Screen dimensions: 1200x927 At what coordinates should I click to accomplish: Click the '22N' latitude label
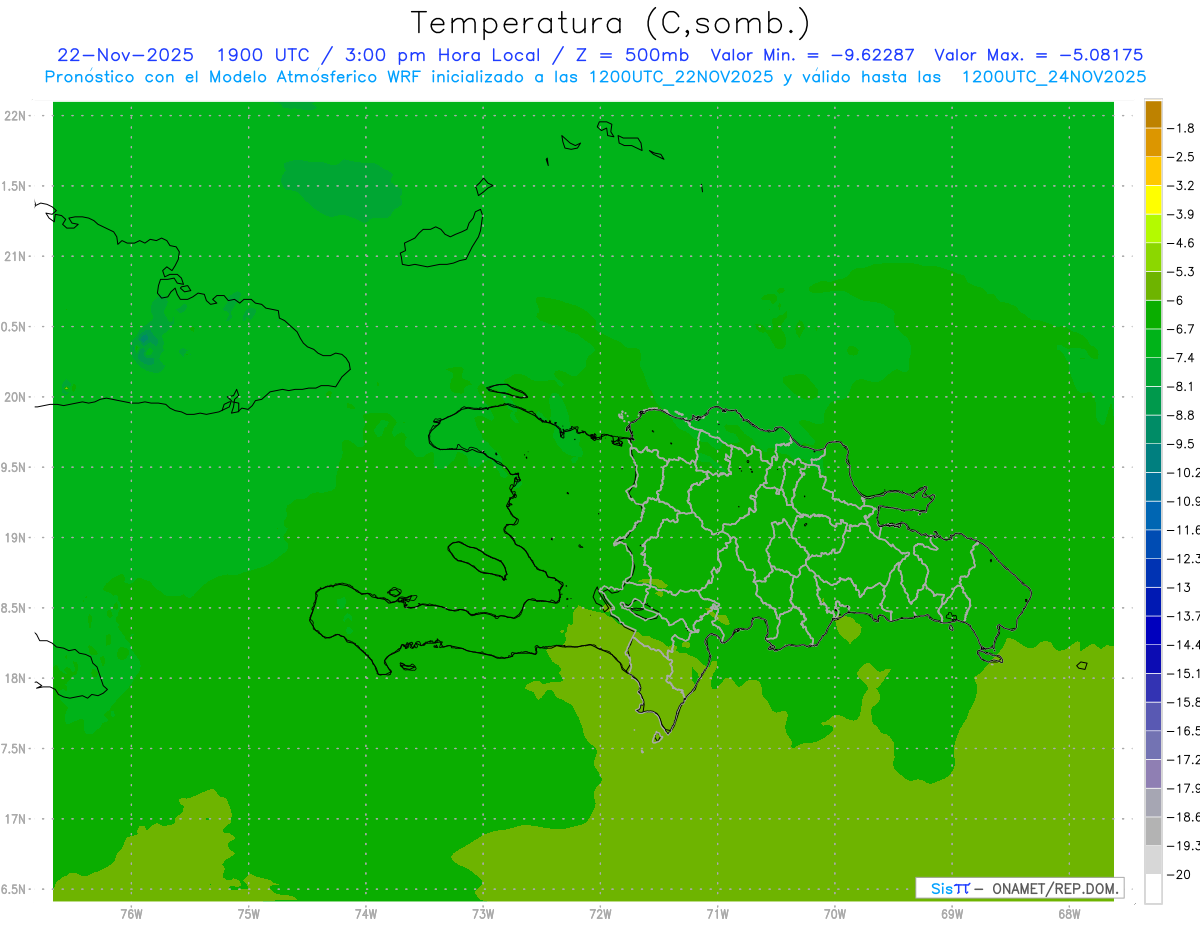click(x=16, y=116)
